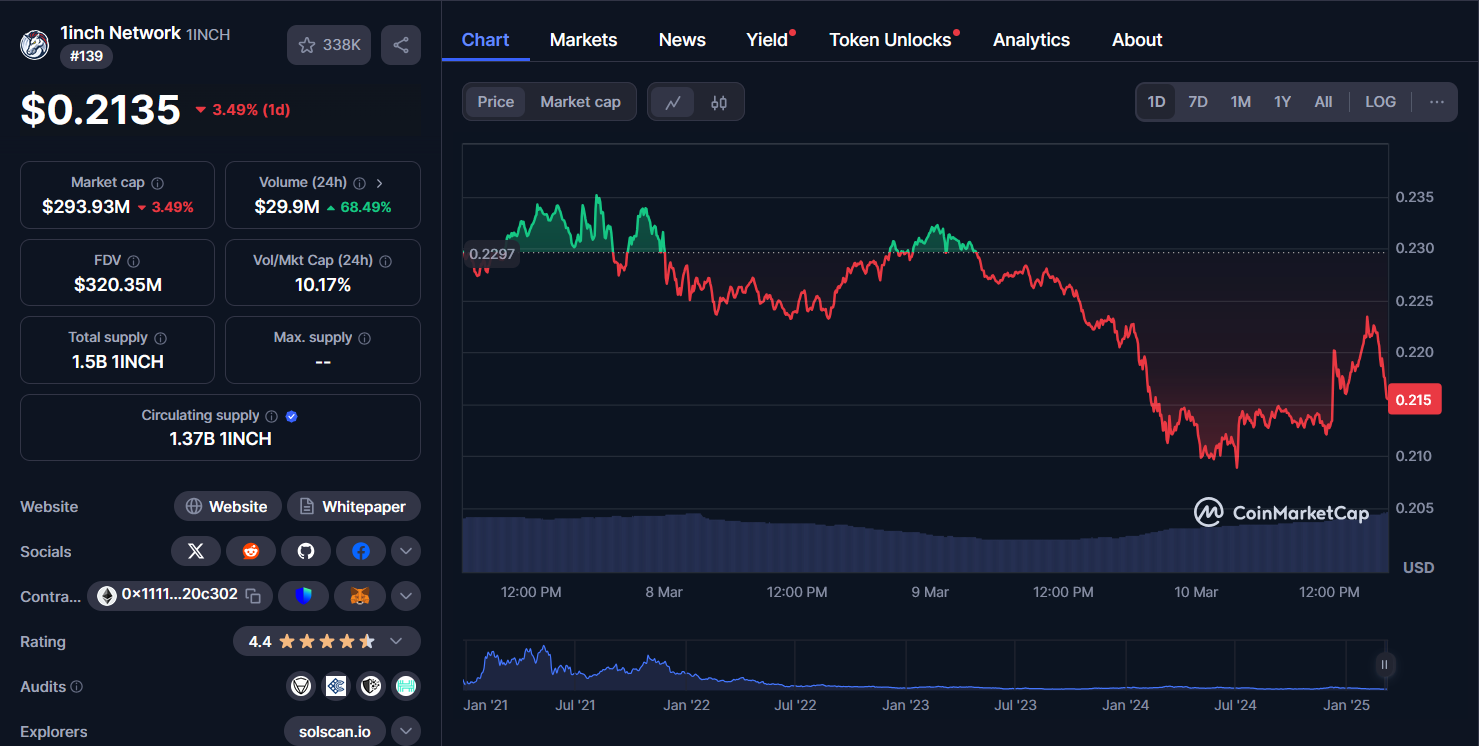Click the Facebook social icon
Image resolution: width=1479 pixels, height=746 pixels.
click(361, 551)
